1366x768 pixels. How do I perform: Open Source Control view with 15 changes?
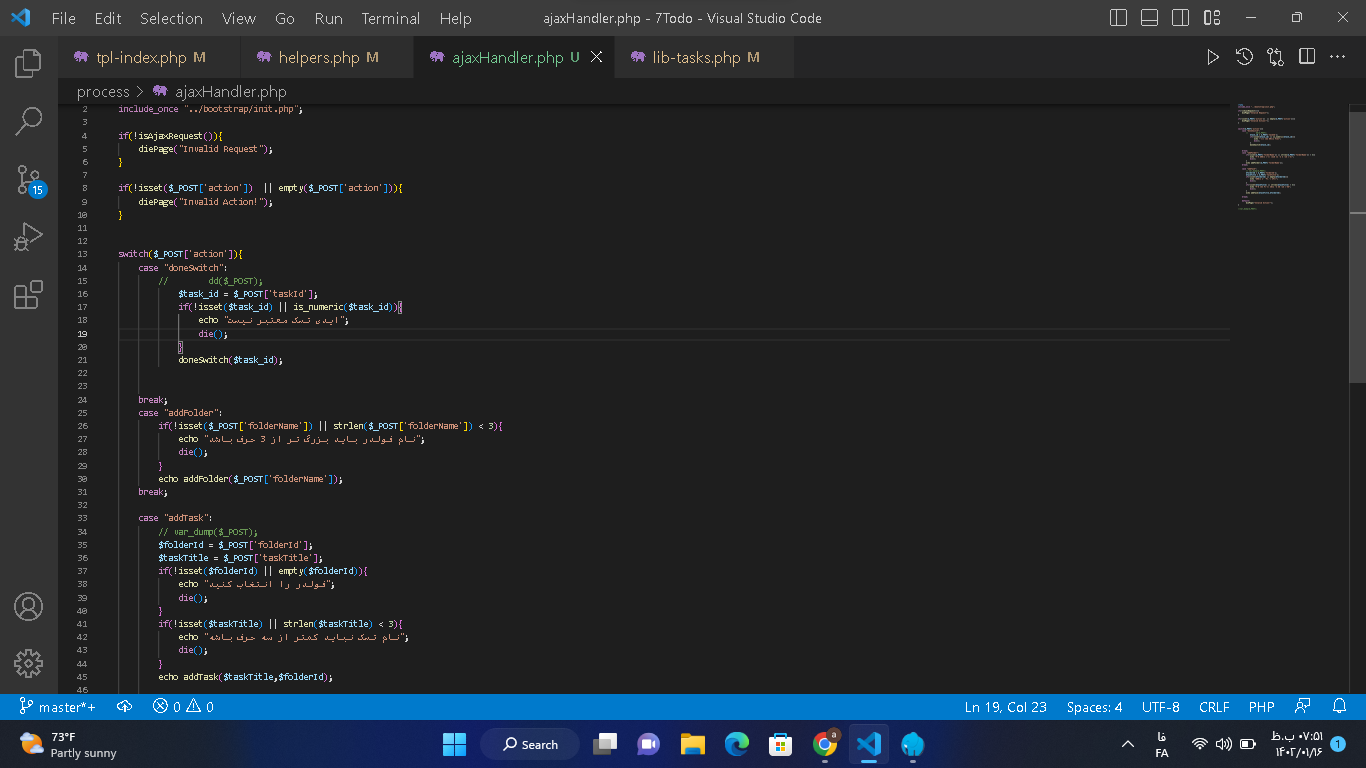click(x=28, y=180)
